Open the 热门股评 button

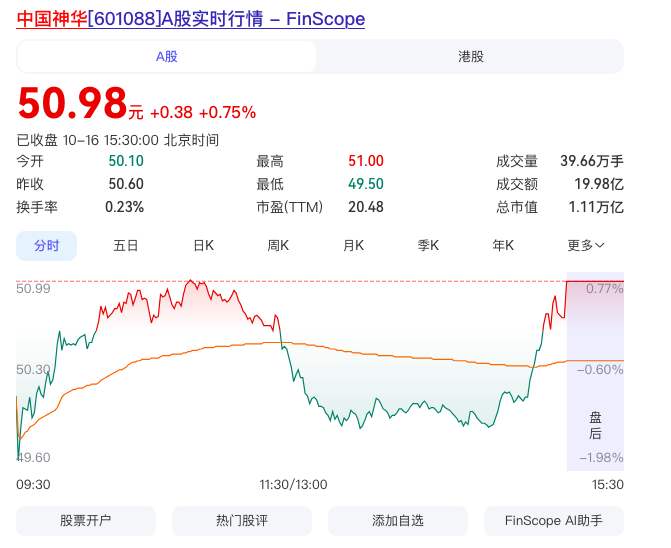[242, 521]
